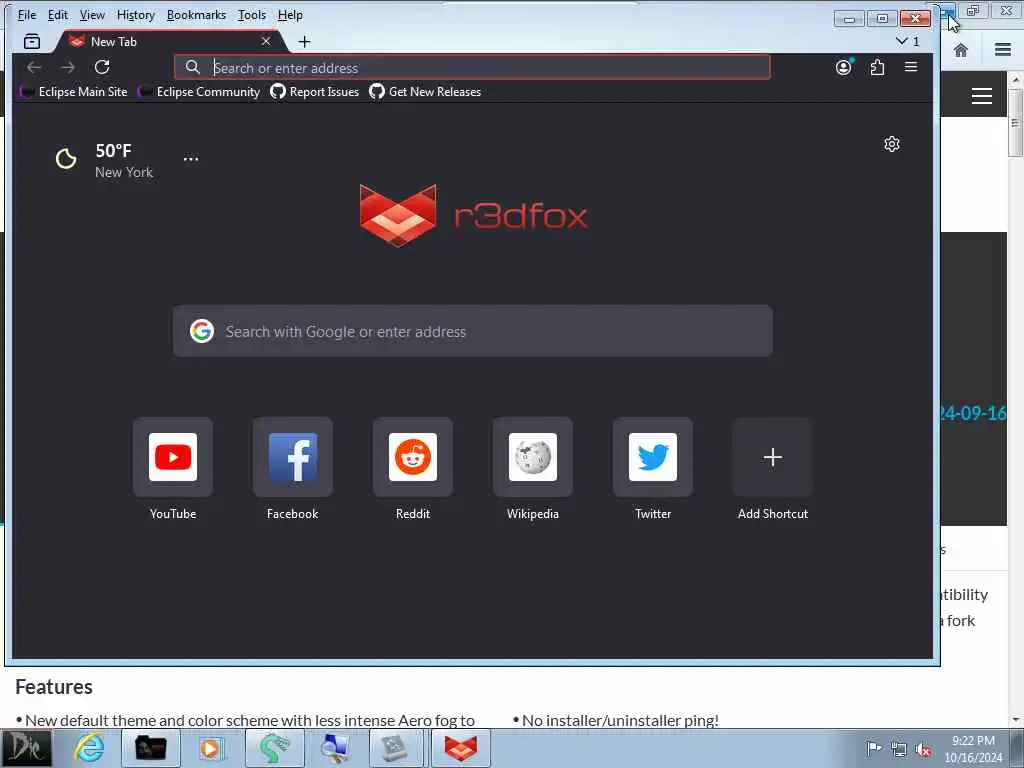Launch Internet Explorer from taskbar
Image resolution: width=1024 pixels, height=768 pixels.
pyautogui.click(x=89, y=748)
